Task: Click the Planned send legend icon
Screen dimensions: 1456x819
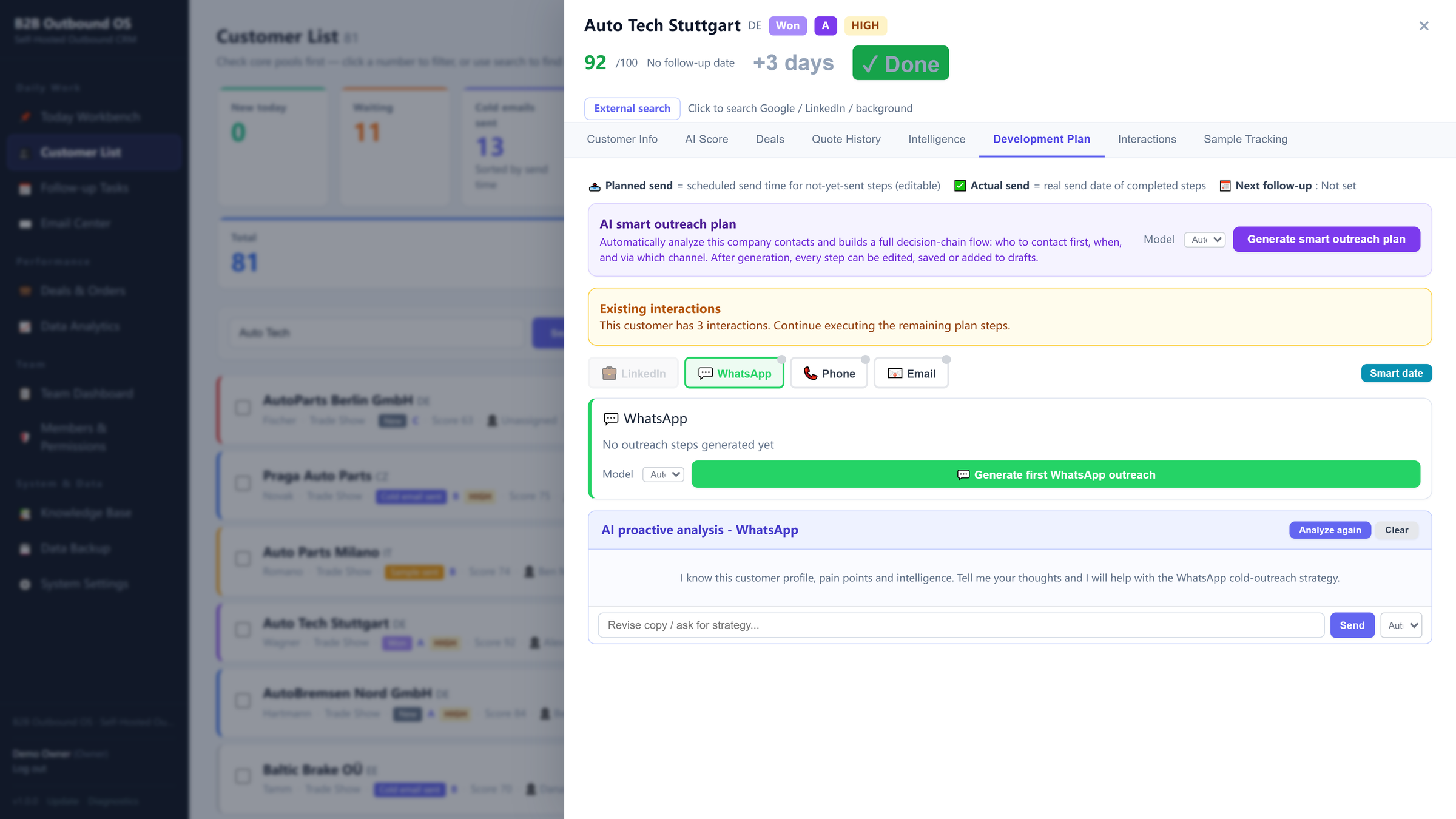Action: click(x=595, y=186)
